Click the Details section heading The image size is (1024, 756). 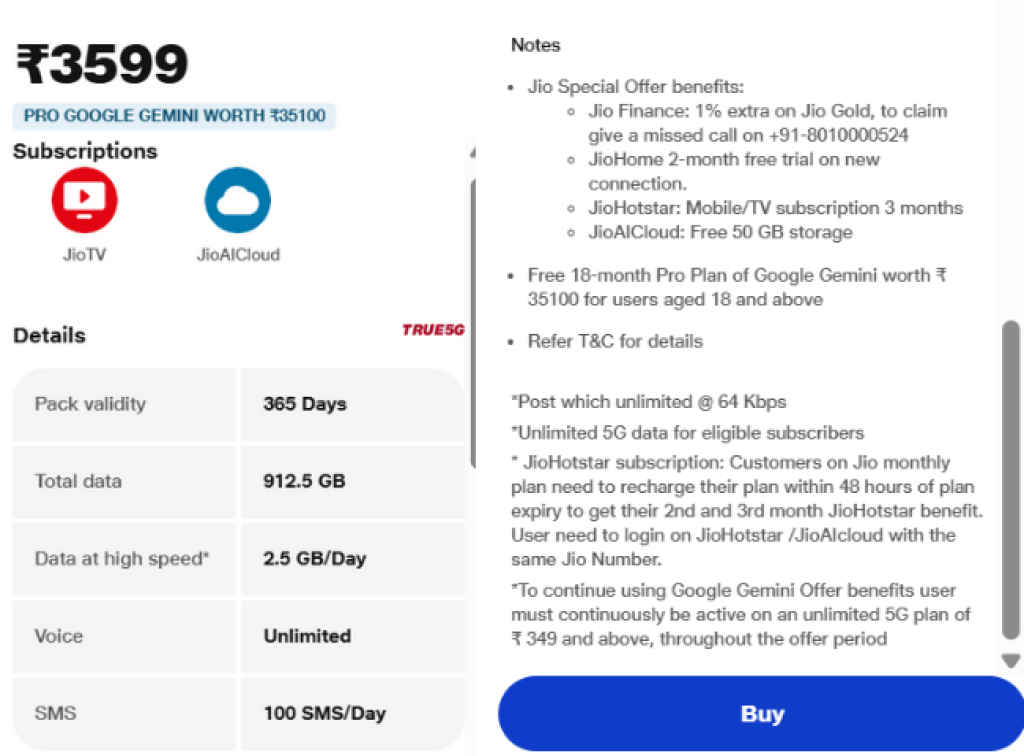(x=48, y=335)
